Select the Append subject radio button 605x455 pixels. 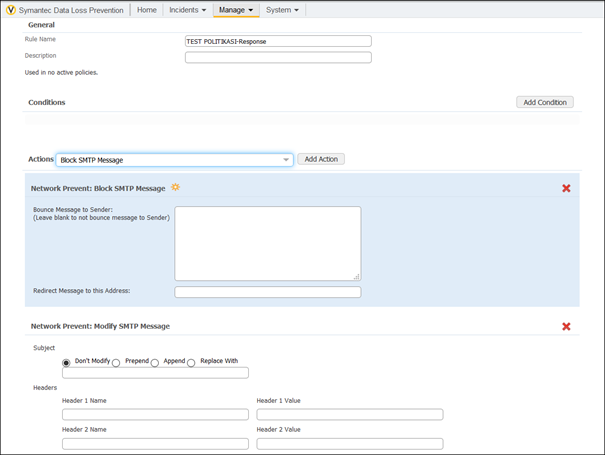(155, 363)
